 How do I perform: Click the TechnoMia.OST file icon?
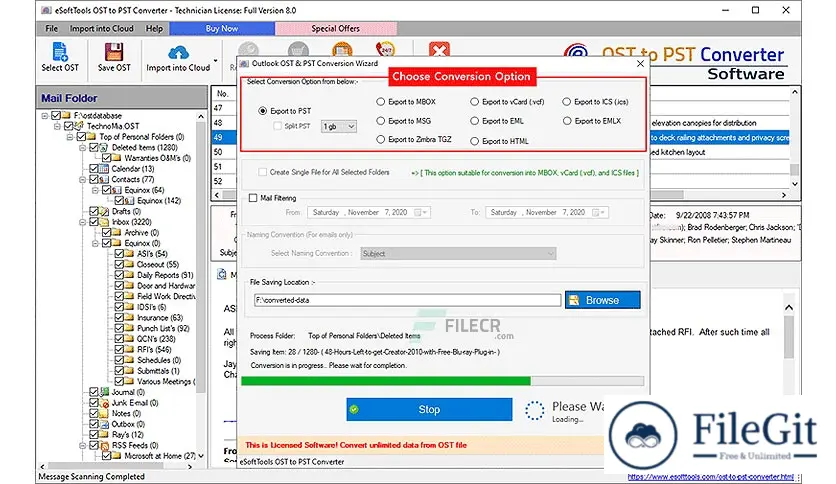(x=79, y=126)
